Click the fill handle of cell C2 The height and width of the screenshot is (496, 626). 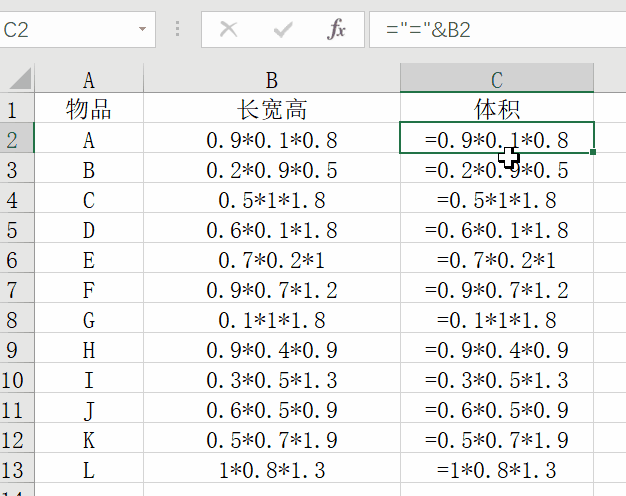(593, 152)
